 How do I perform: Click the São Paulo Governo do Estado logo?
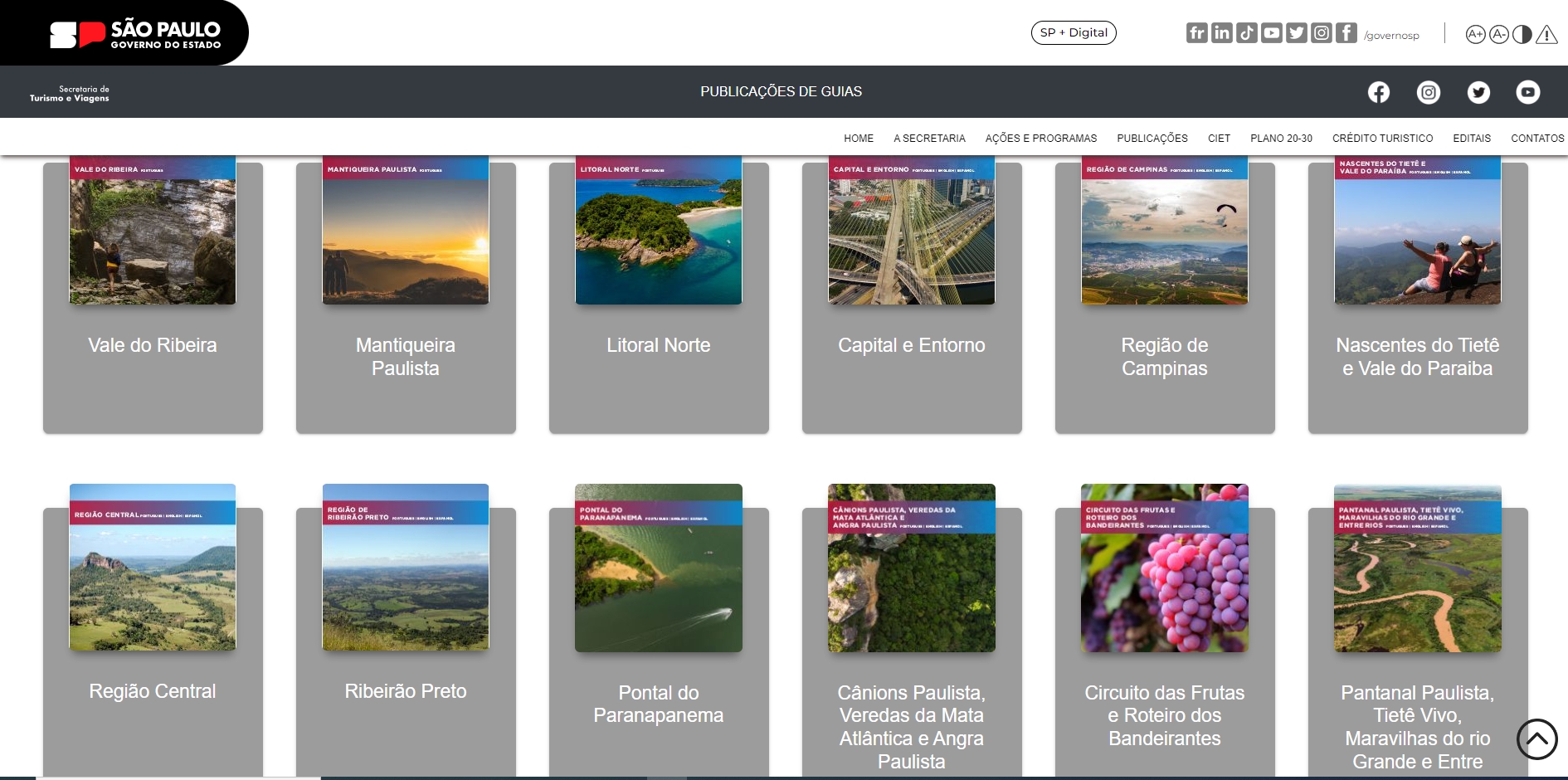tap(137, 34)
